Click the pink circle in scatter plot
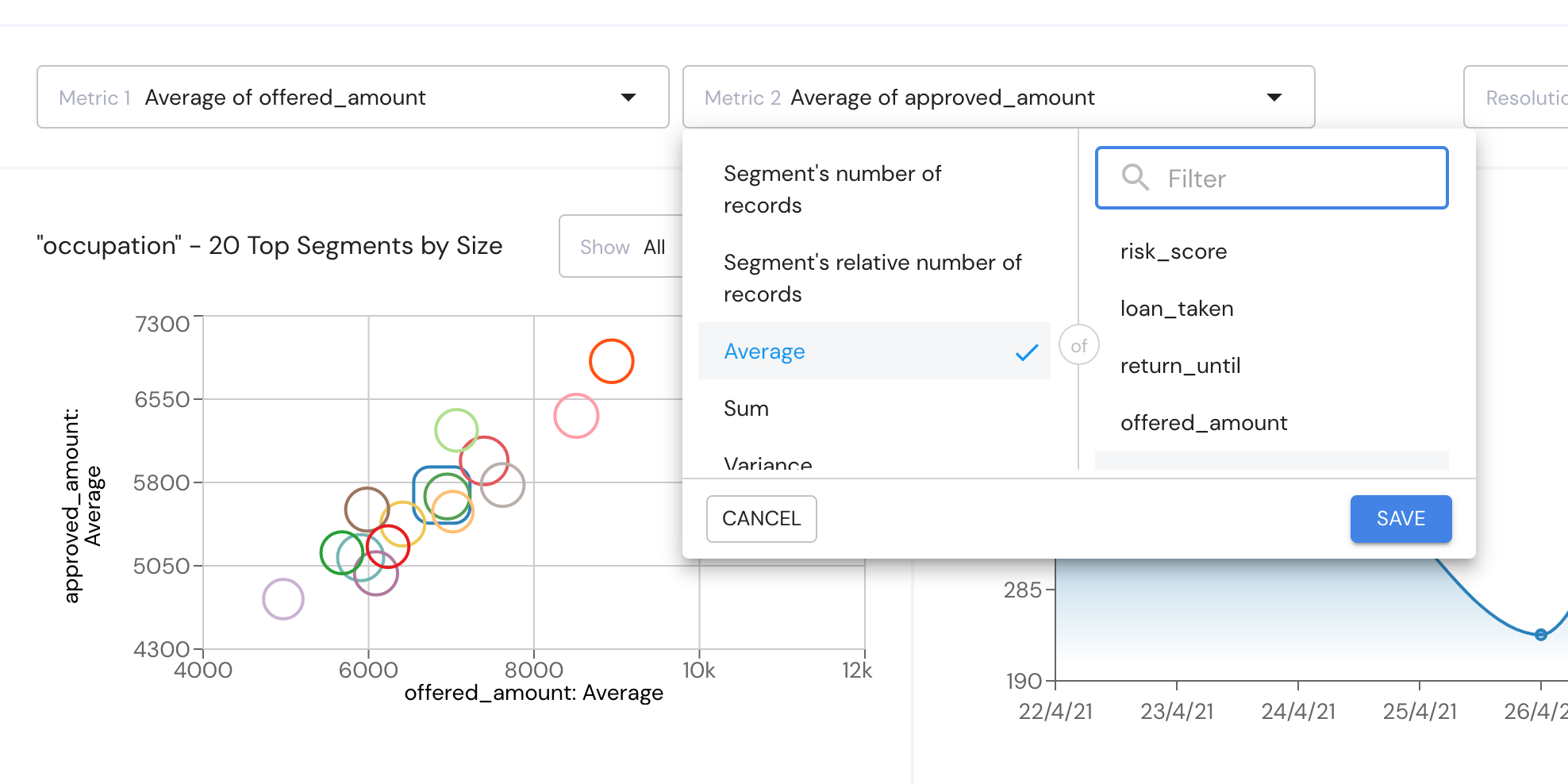This screenshot has height=784, width=1568. [x=576, y=416]
